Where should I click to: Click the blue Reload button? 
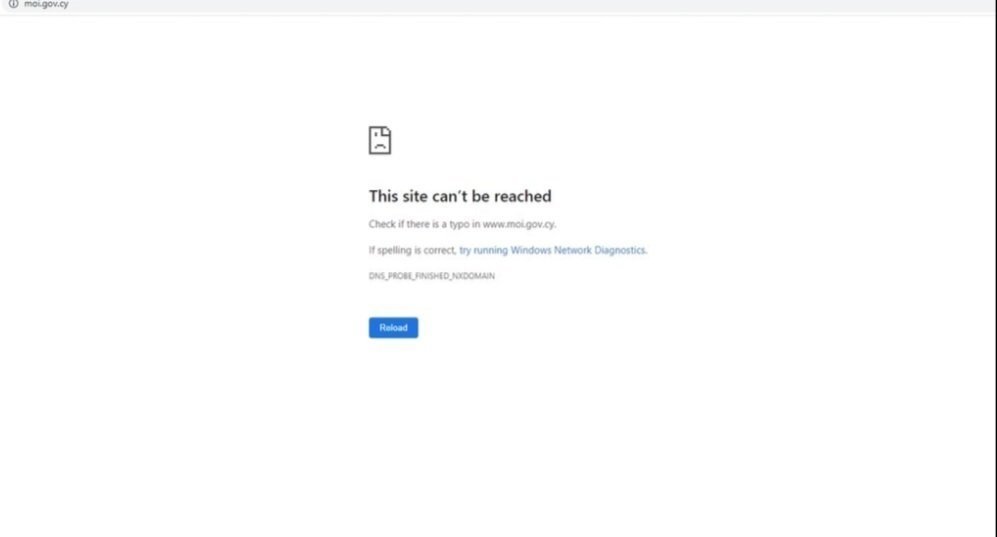(394, 328)
